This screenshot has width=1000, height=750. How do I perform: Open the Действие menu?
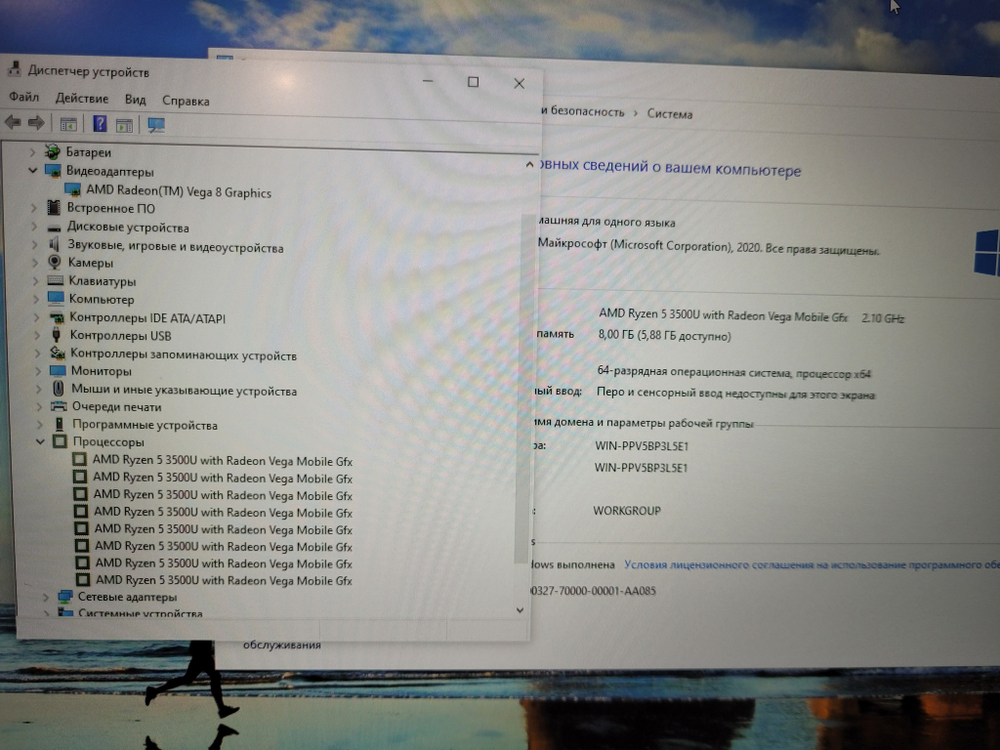point(81,98)
